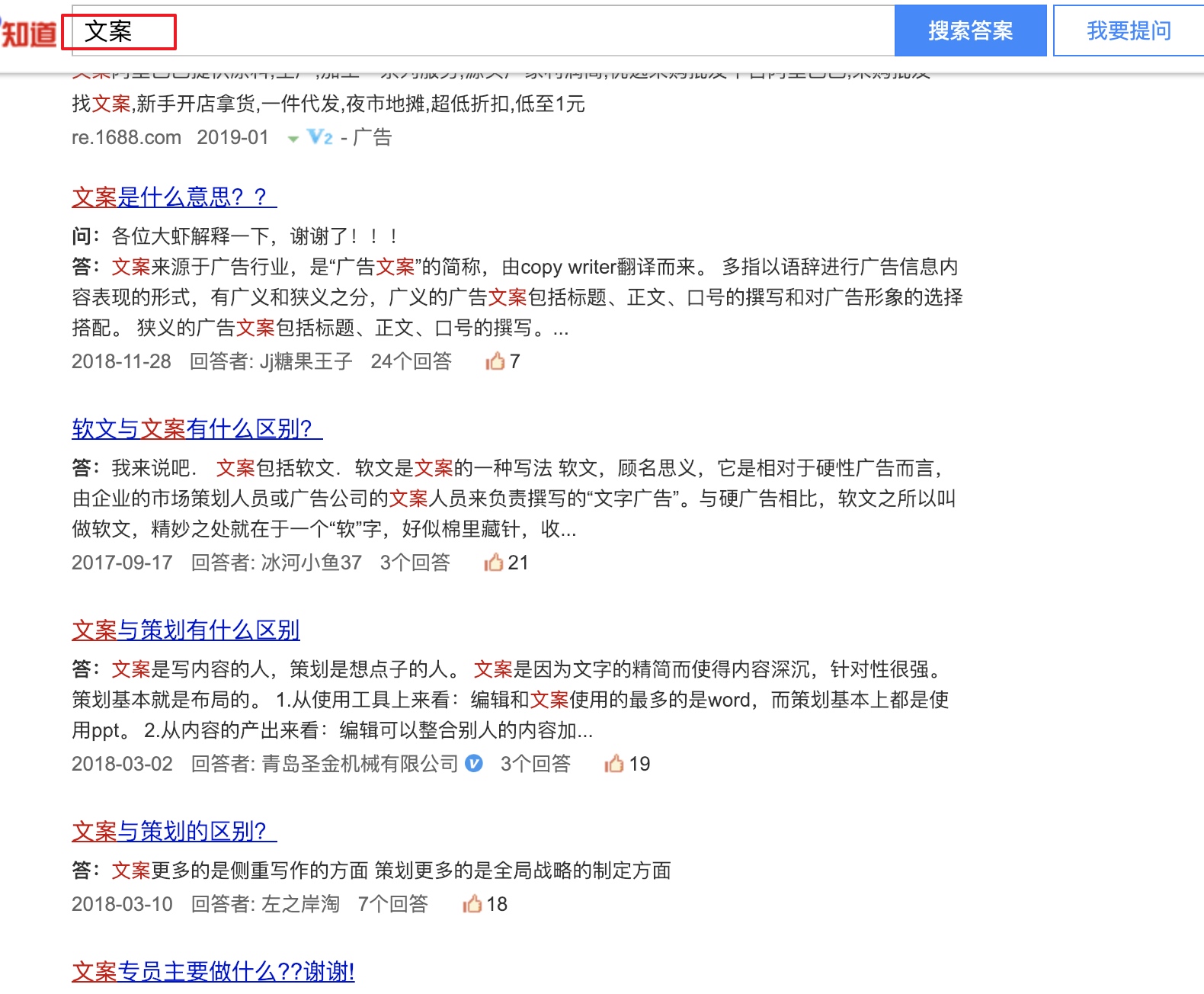Click answerer name Jj糖果王子
Viewport: 1204px width, 994px height.
point(306,361)
